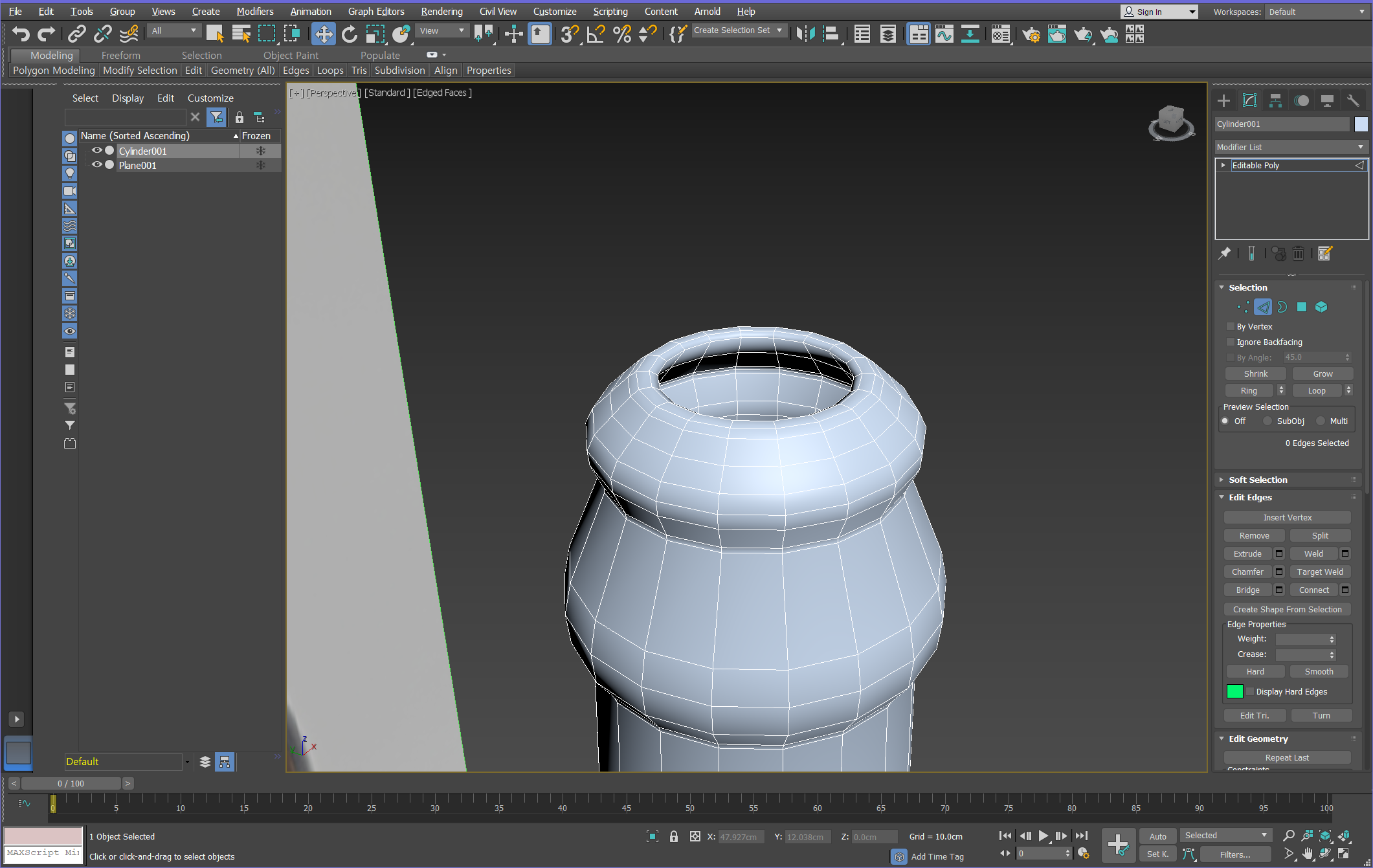1373x868 pixels.
Task: Toggle Angle Snap icon
Action: click(596, 34)
